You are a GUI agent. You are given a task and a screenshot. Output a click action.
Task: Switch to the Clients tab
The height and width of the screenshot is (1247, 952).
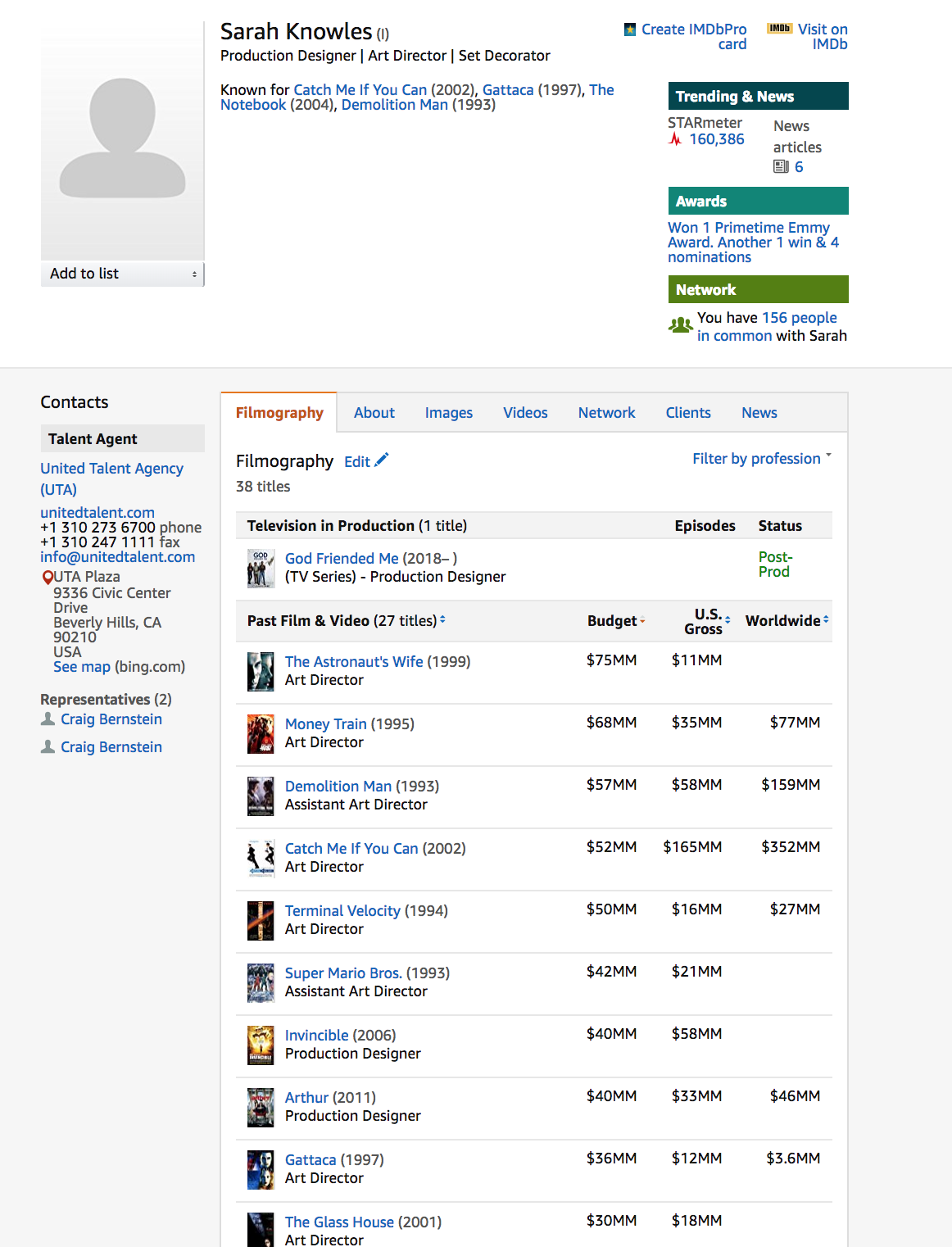pos(688,413)
